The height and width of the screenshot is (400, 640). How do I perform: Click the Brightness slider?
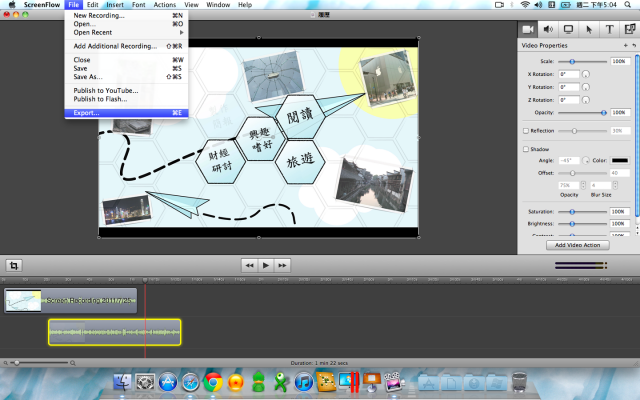click(x=582, y=224)
